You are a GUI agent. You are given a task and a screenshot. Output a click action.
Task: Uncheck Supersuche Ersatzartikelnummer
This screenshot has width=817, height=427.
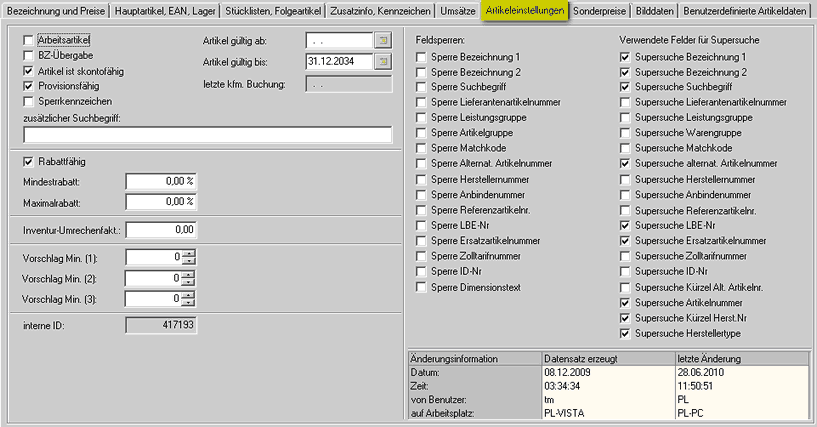point(625,241)
